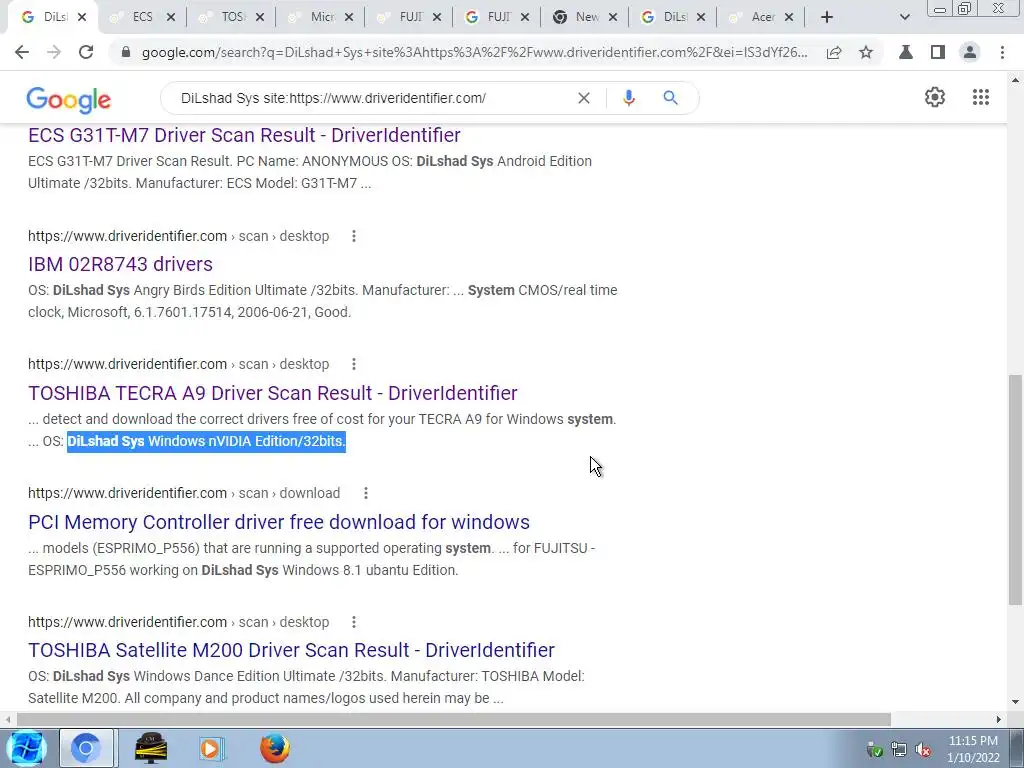The height and width of the screenshot is (768, 1024).
Task: Reload the current page
Action: click(x=86, y=52)
